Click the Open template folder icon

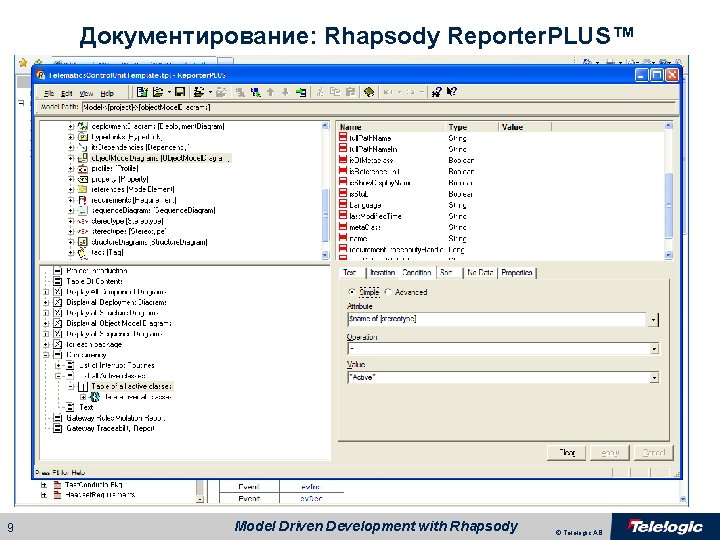pos(158,92)
